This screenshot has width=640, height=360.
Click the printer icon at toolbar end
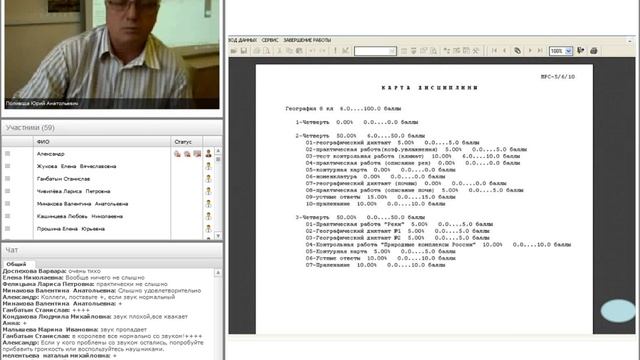[x=594, y=51]
